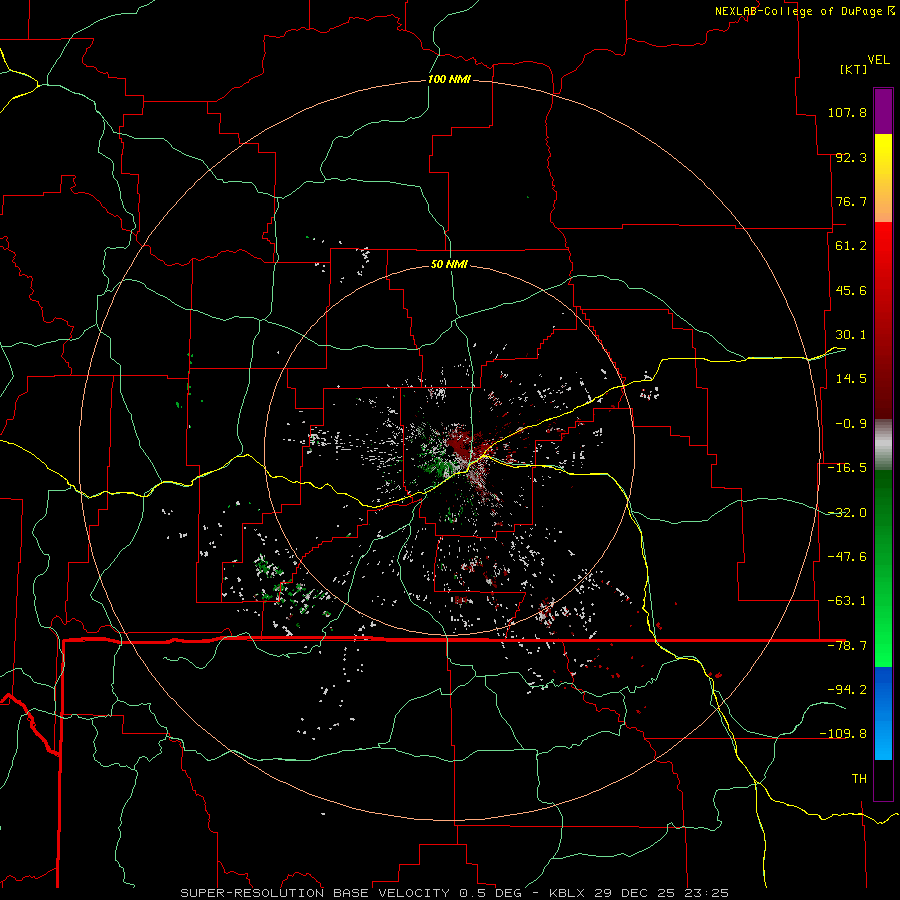Image resolution: width=900 pixels, height=900 pixels.
Task: Click the 29 DEC 25 23:25 timestamp
Action: (x=661, y=893)
